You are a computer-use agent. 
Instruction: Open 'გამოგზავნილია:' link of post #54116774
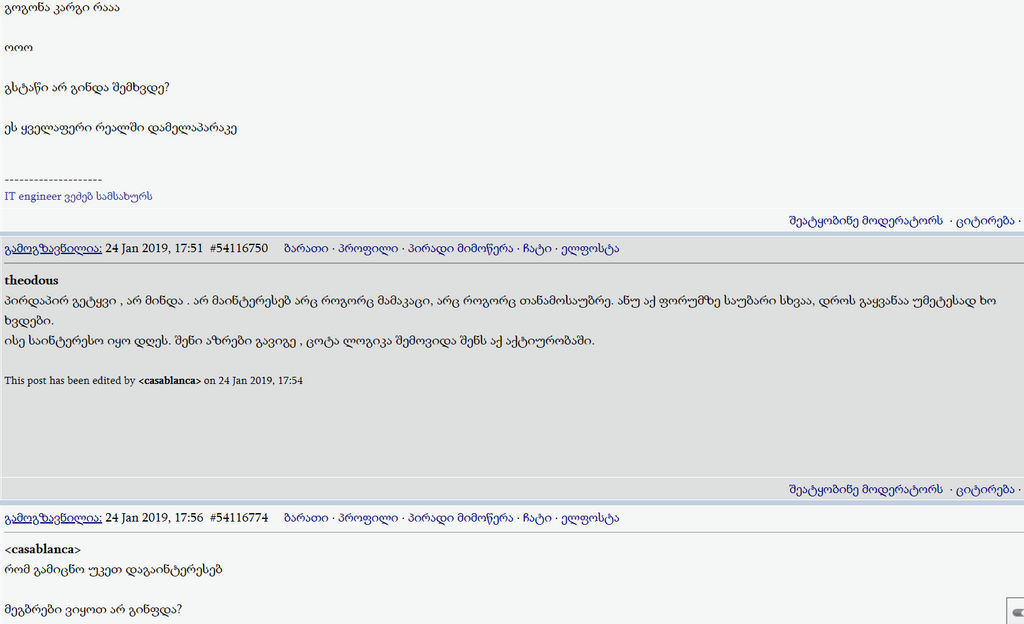[53, 518]
